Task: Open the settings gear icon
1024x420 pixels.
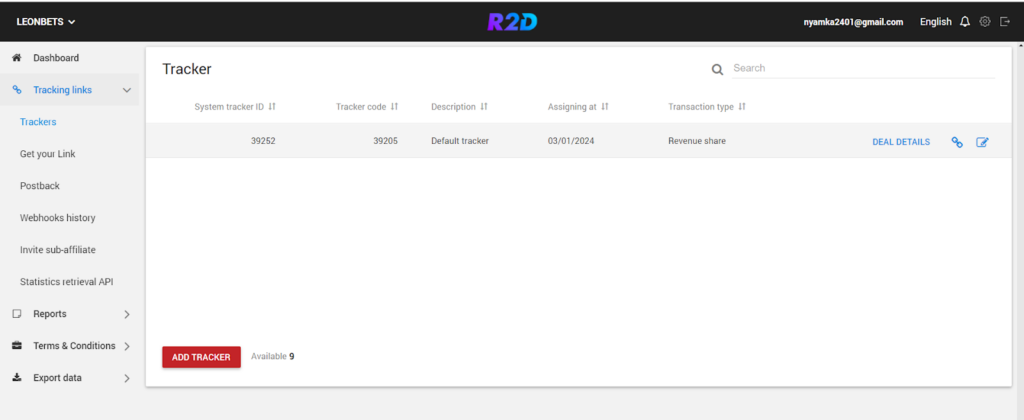Action: pos(985,22)
